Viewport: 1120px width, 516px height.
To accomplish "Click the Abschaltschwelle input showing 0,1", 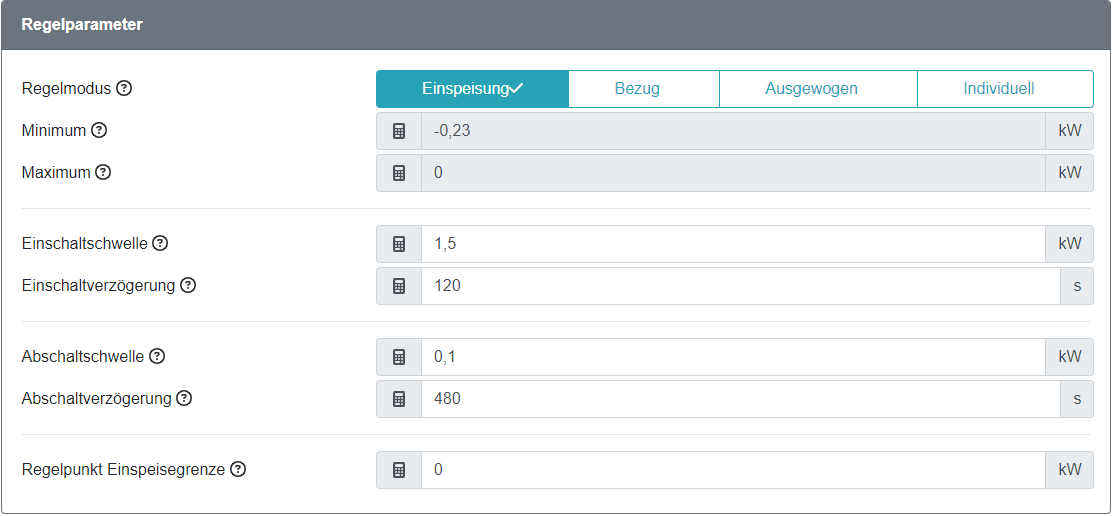I will point(732,357).
